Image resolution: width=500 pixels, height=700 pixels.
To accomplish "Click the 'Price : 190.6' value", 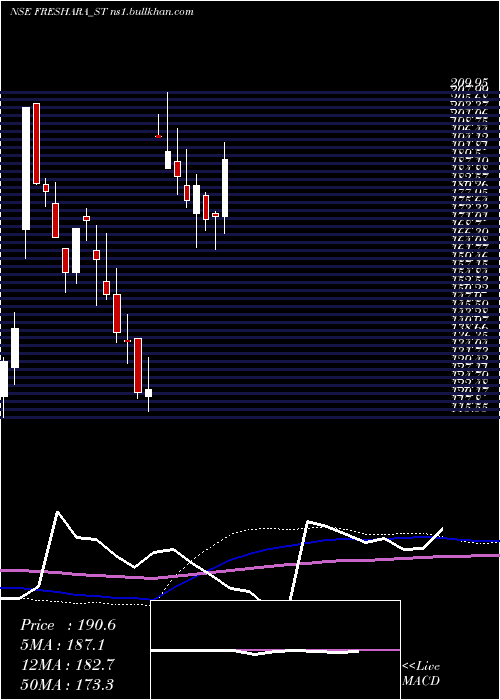I will (68, 625).
